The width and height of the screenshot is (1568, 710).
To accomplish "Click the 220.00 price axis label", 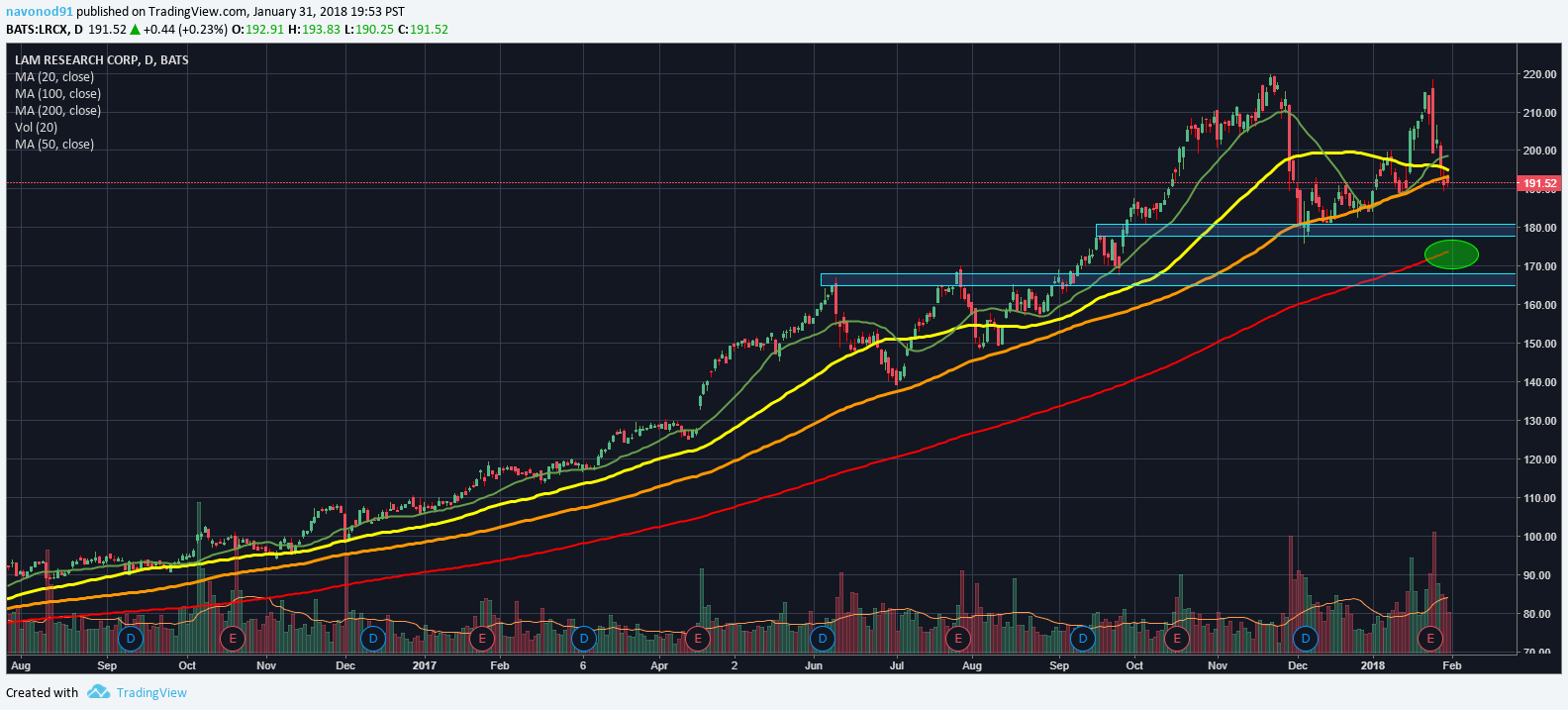I will point(1539,74).
